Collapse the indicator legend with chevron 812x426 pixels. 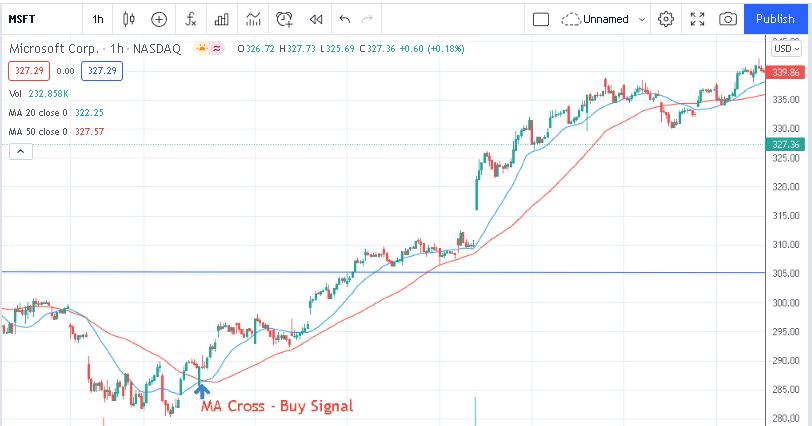[x=21, y=152]
